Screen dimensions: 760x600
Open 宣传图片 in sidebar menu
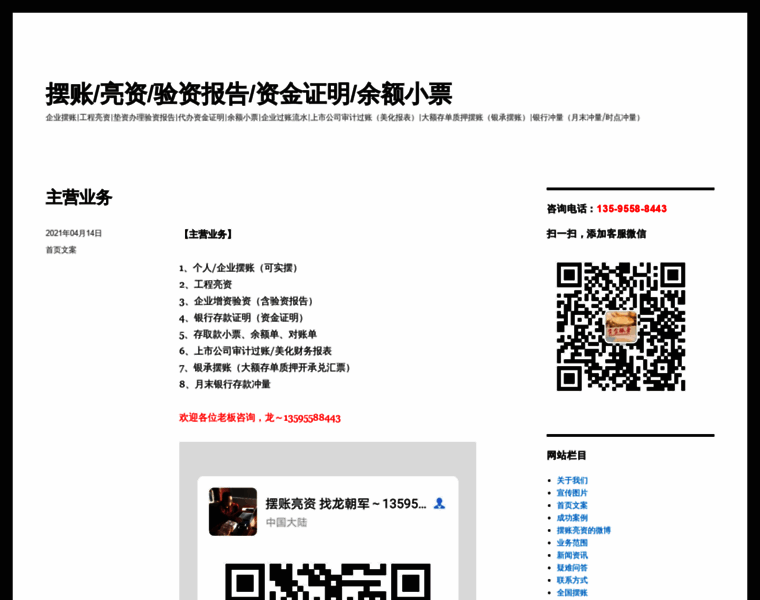[x=572, y=493]
